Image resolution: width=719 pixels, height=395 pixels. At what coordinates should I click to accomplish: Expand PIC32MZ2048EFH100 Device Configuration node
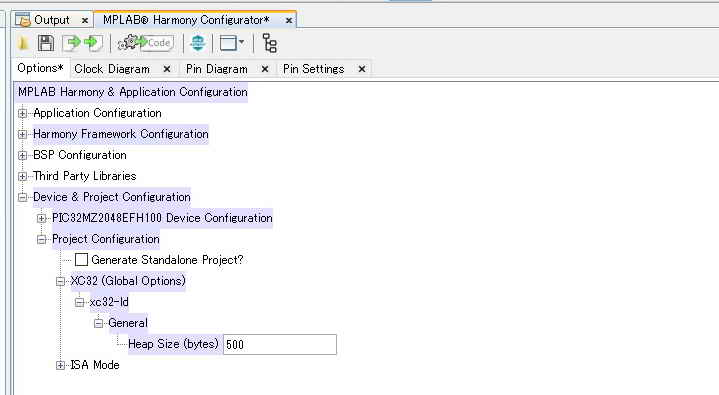click(41, 218)
